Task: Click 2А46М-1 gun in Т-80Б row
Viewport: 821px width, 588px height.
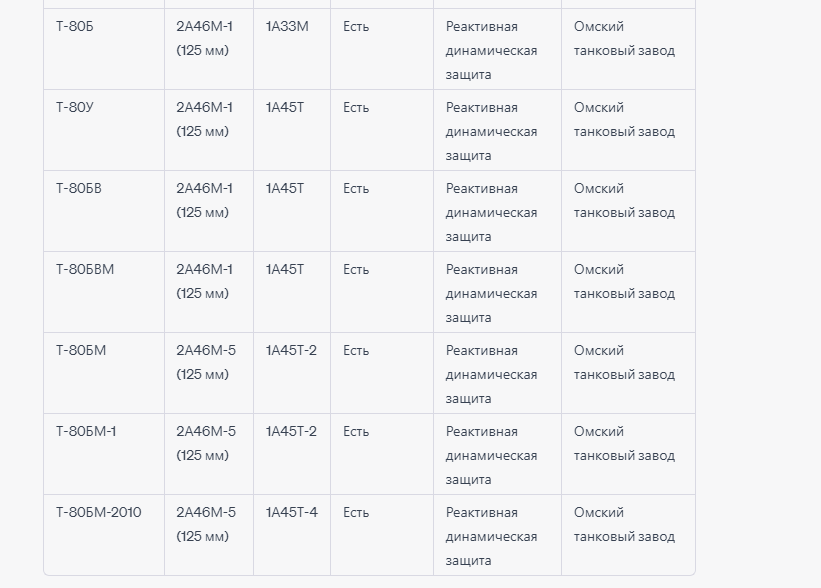Action: point(204,38)
